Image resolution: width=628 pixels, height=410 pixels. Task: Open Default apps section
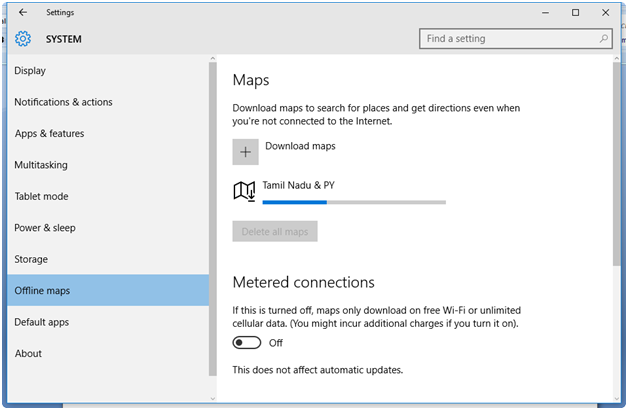point(43,322)
